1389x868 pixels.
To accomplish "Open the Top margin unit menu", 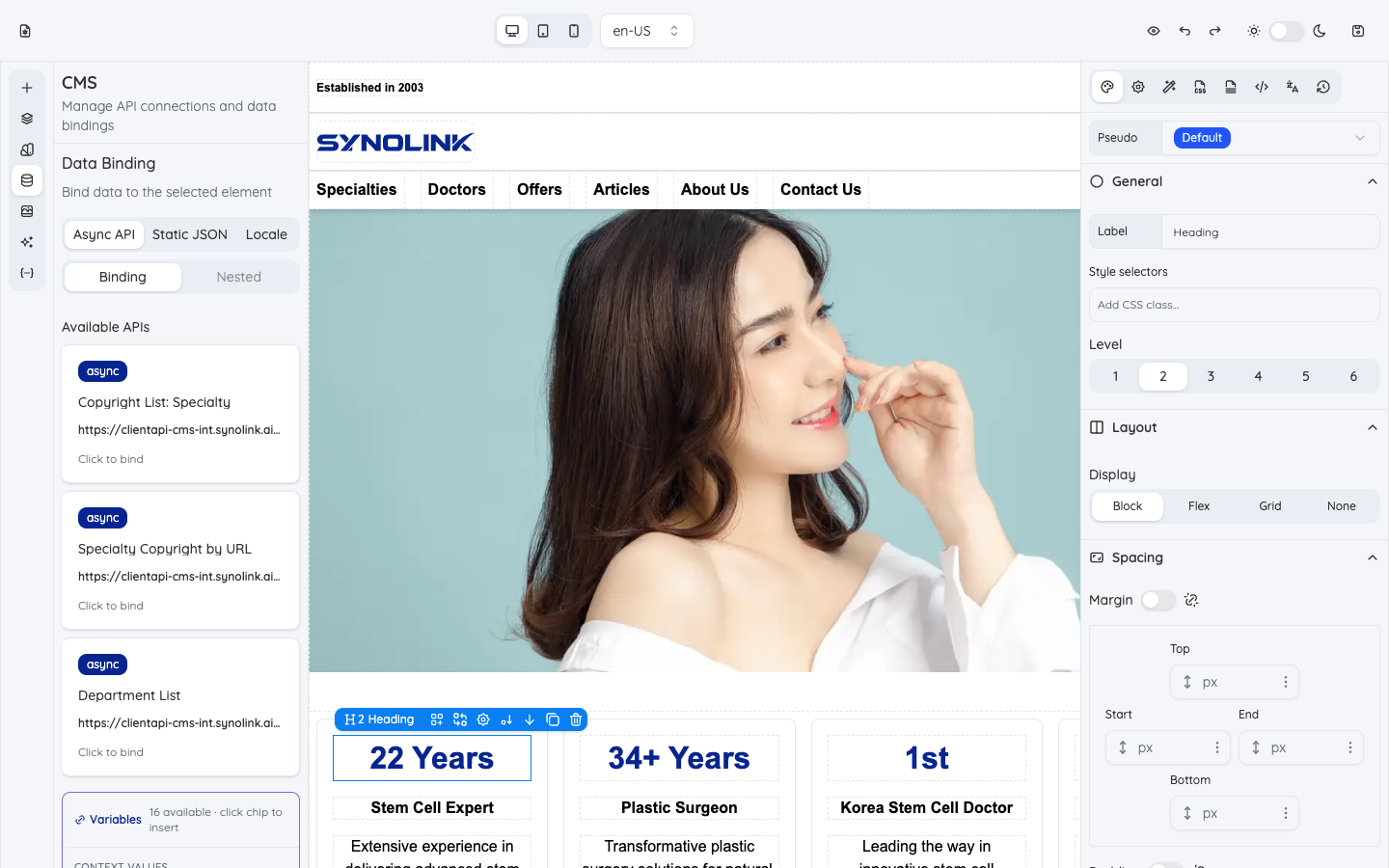I will (x=1286, y=682).
